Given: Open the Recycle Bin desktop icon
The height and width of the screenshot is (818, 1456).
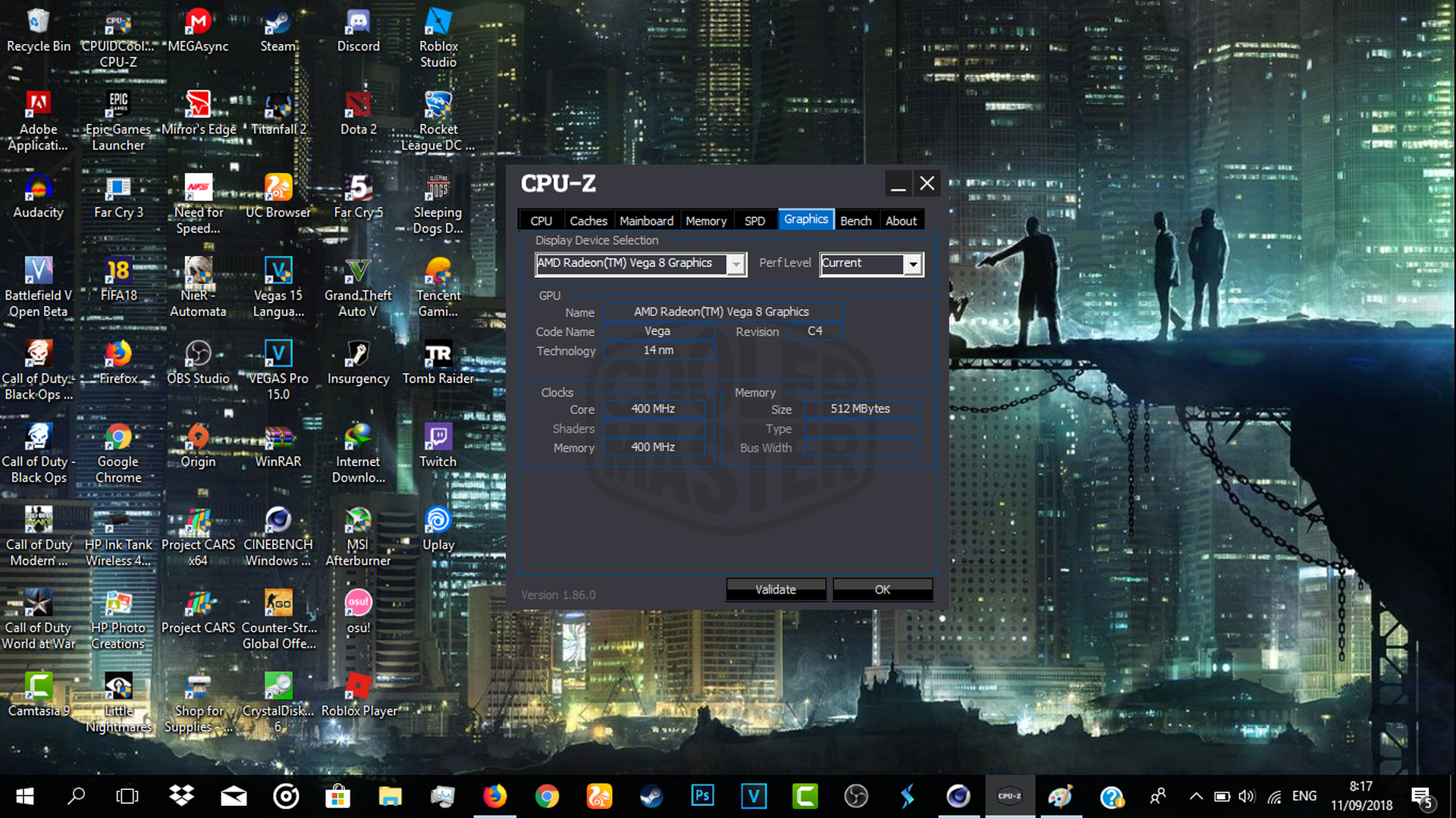Looking at the screenshot, I should [x=38, y=30].
